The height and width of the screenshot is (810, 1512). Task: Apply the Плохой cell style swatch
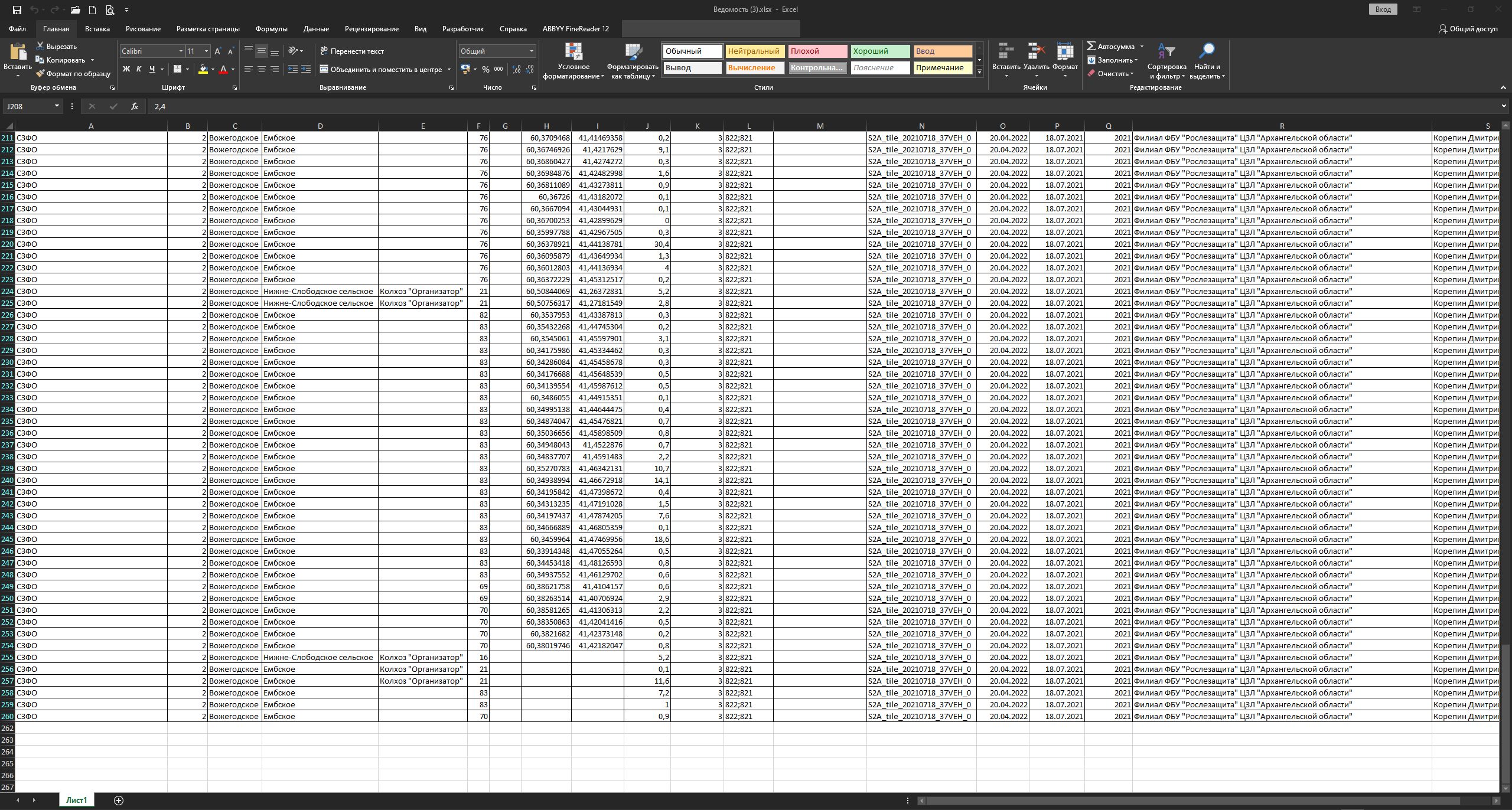pyautogui.click(x=817, y=51)
